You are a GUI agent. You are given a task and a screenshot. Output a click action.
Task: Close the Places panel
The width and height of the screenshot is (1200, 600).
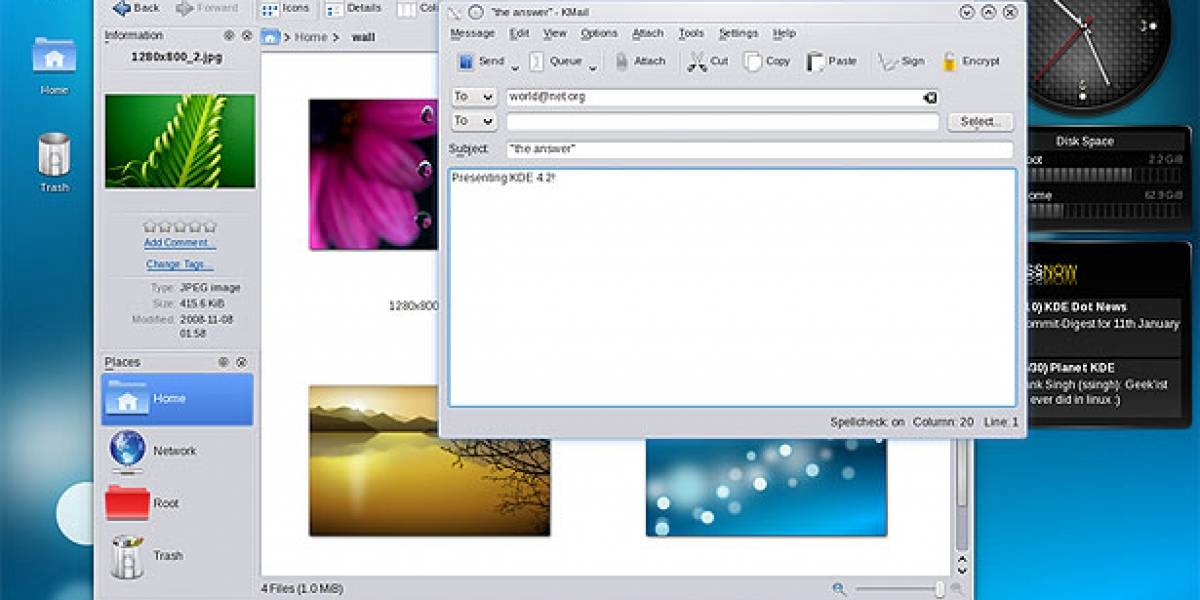click(243, 362)
